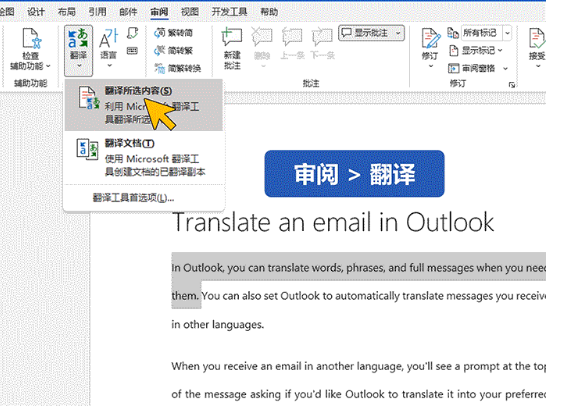This screenshot has height=407, width=567.
Task: Expand the 审阅窗格 dropdown arrow
Action: click(506, 68)
